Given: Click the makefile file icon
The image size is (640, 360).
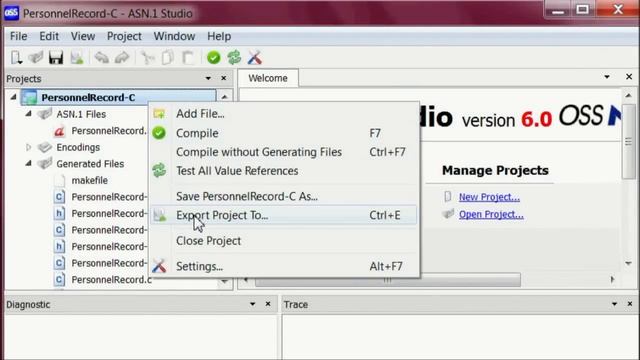Looking at the screenshot, I should (x=60, y=180).
